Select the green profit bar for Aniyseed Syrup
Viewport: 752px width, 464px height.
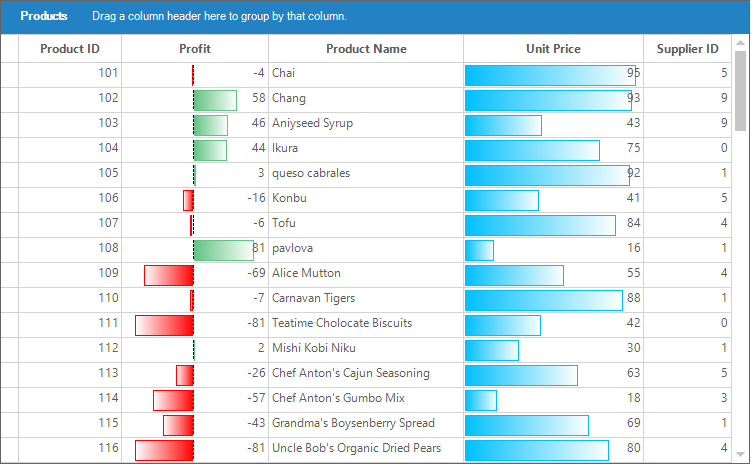[x=210, y=124]
